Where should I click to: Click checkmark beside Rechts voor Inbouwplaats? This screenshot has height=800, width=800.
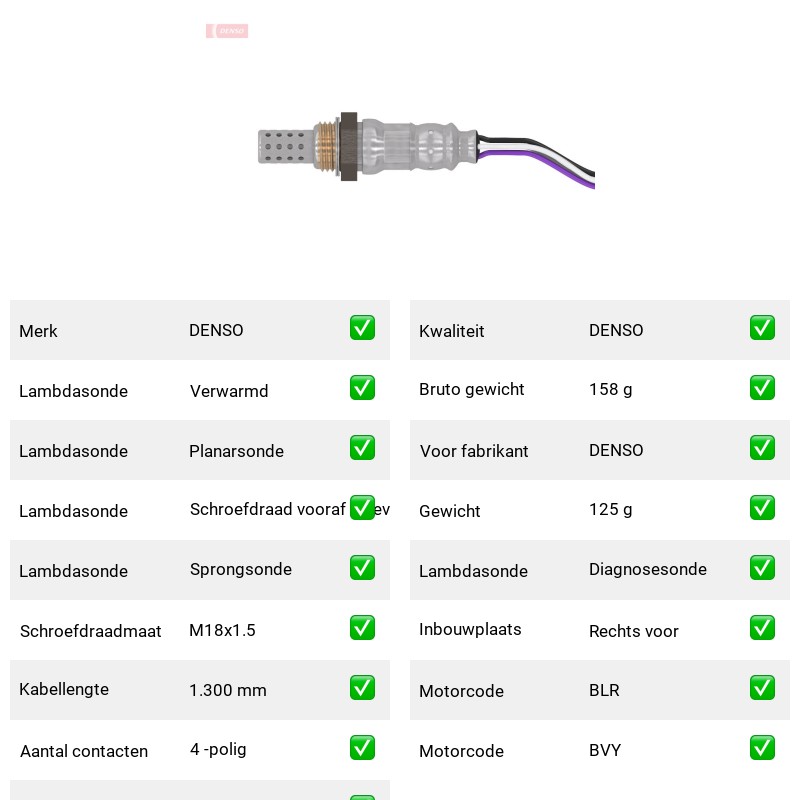pos(762,628)
